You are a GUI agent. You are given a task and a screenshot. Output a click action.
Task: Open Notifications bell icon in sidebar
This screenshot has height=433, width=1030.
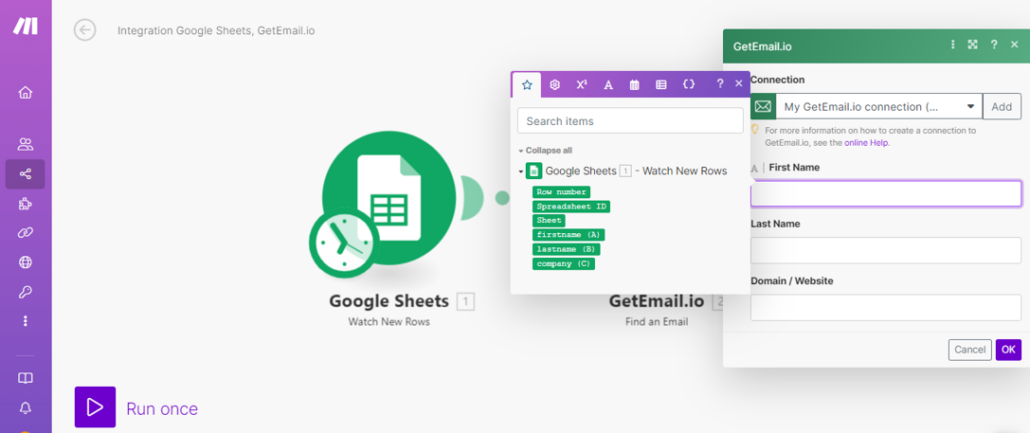tap(25, 408)
